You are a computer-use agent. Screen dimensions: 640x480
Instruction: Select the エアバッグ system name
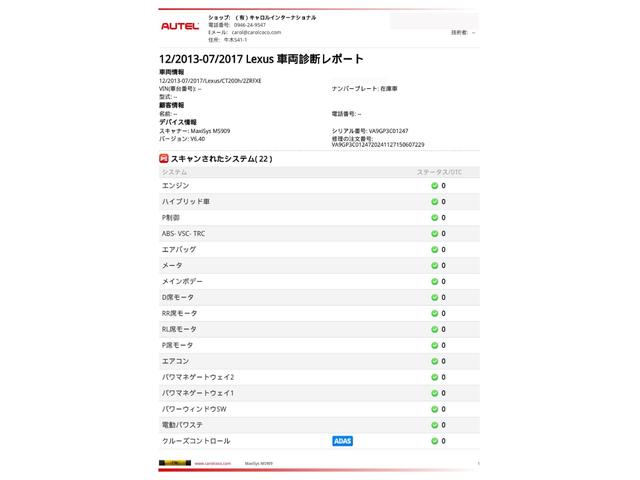pyautogui.click(x=179, y=249)
